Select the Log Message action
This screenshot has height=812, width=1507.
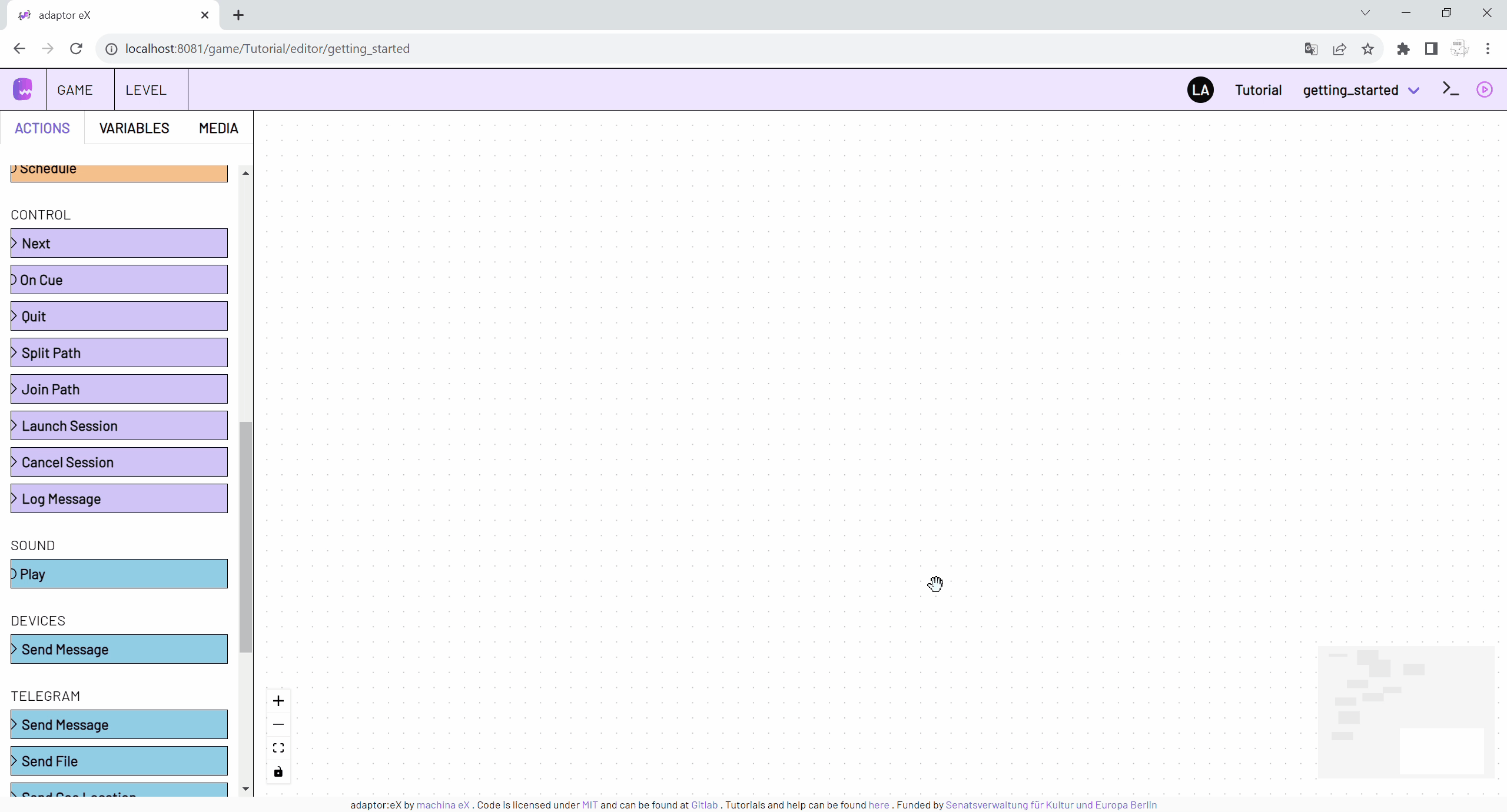click(x=119, y=498)
